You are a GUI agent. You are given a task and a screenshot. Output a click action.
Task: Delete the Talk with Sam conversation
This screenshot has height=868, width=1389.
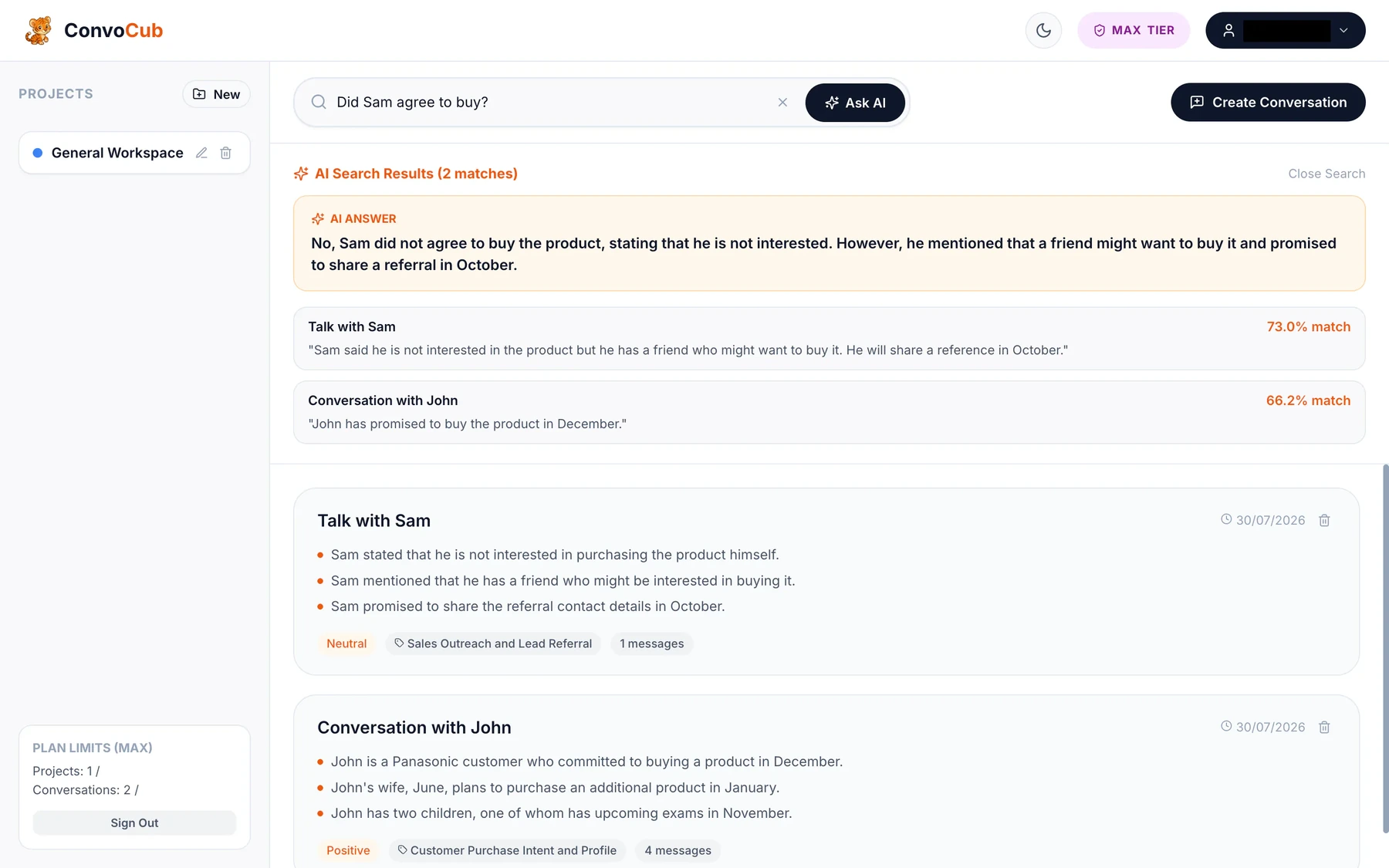pos(1324,521)
